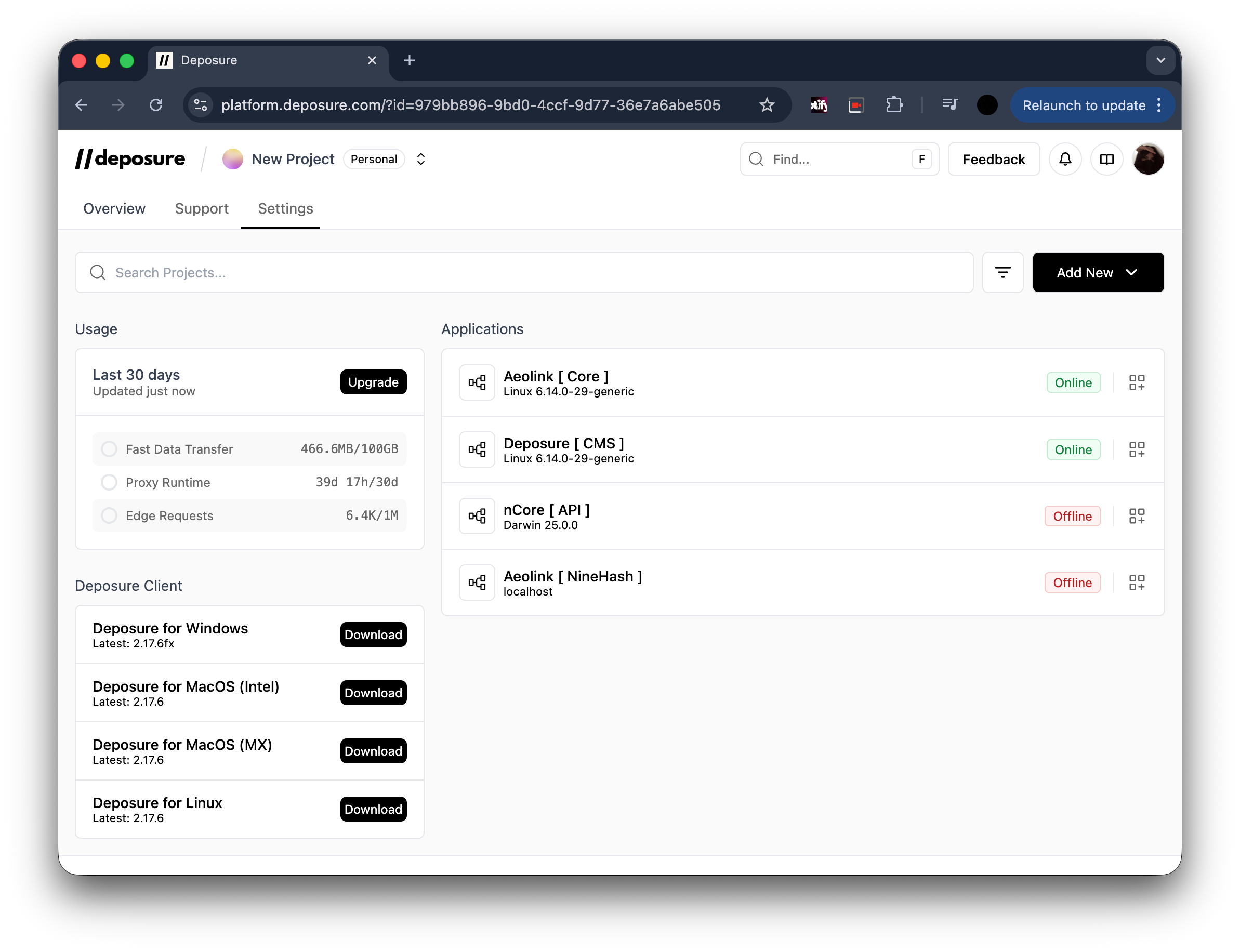Image resolution: width=1240 pixels, height=952 pixels.
Task: Bookmark this page with the star icon
Action: 766,105
